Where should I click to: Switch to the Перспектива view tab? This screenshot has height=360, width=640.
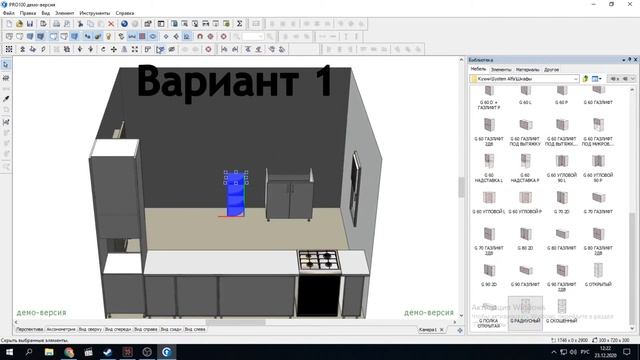29,329
